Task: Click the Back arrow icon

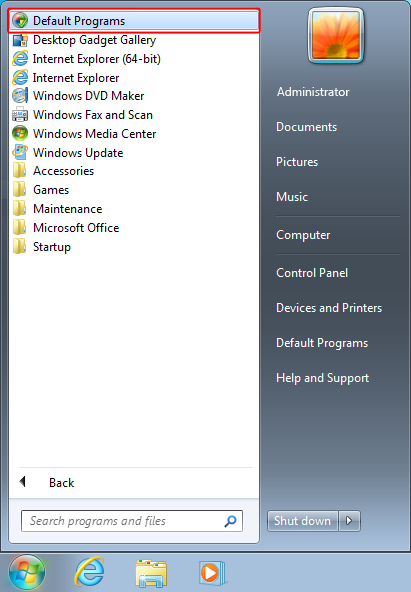Action: click(x=22, y=482)
